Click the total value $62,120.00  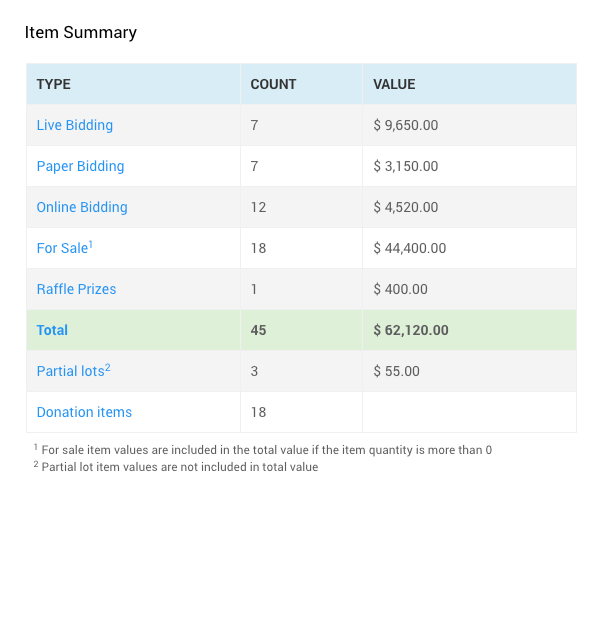(x=411, y=330)
